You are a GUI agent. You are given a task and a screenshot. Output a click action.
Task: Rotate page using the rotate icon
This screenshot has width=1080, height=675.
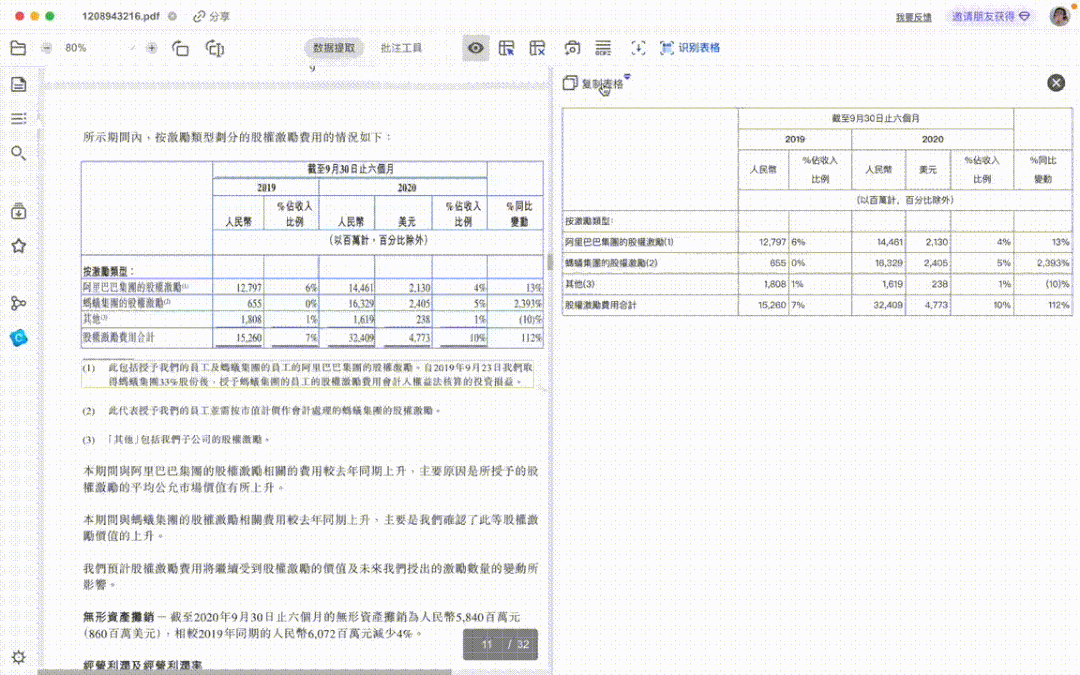pyautogui.click(x=180, y=48)
